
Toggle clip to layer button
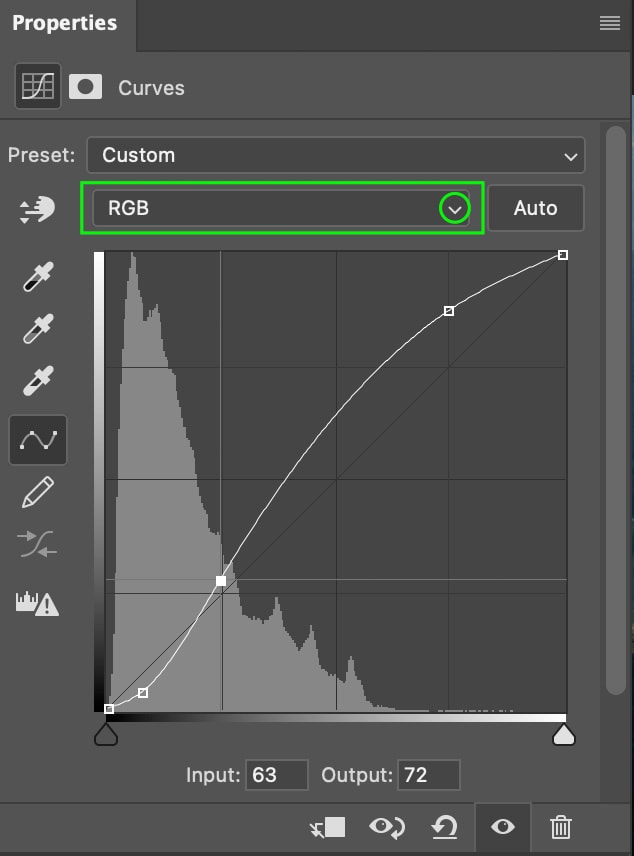[328, 828]
